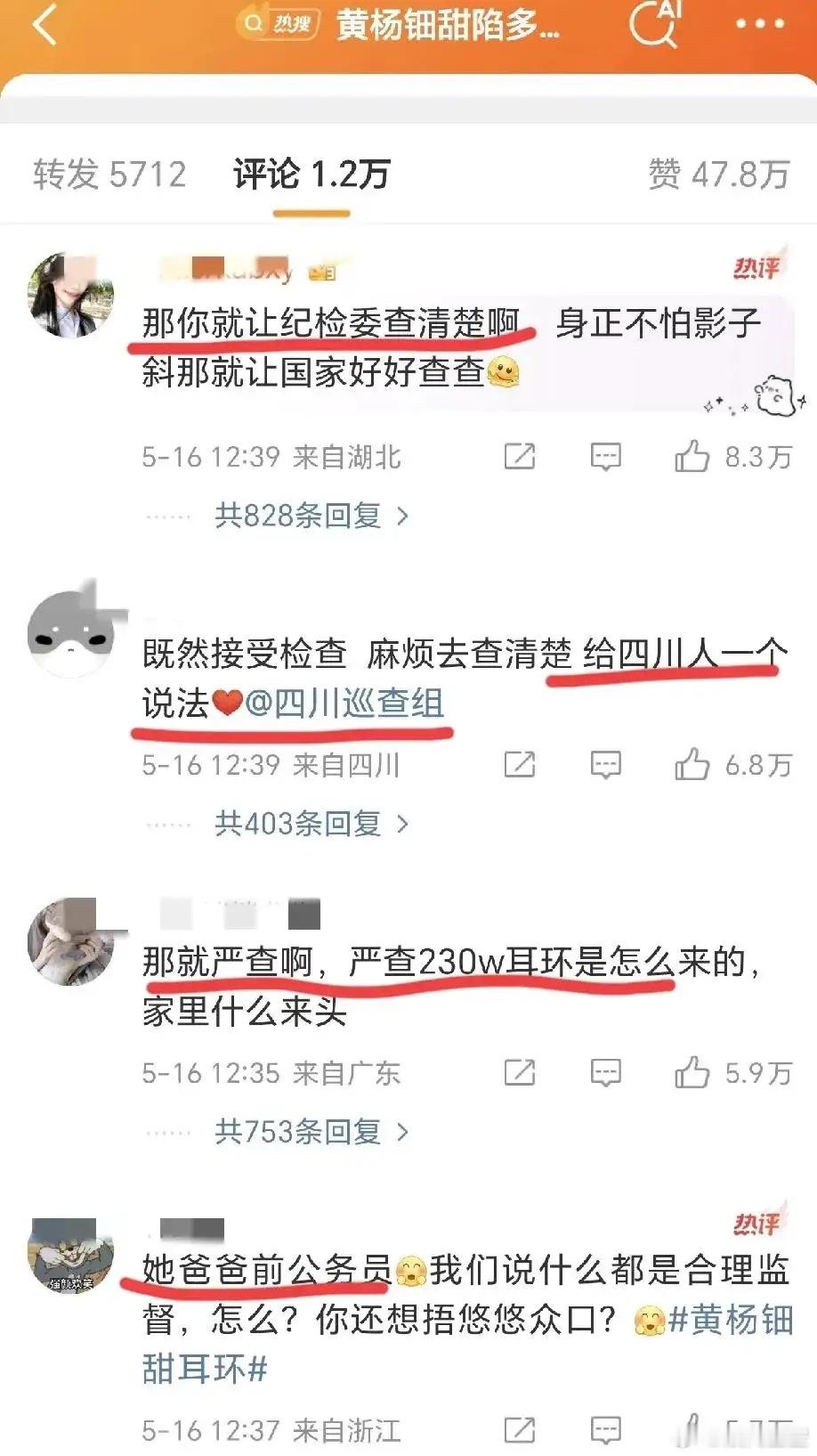
Task: Expand 共828条回复 replies
Action: pyautogui.click(x=311, y=515)
